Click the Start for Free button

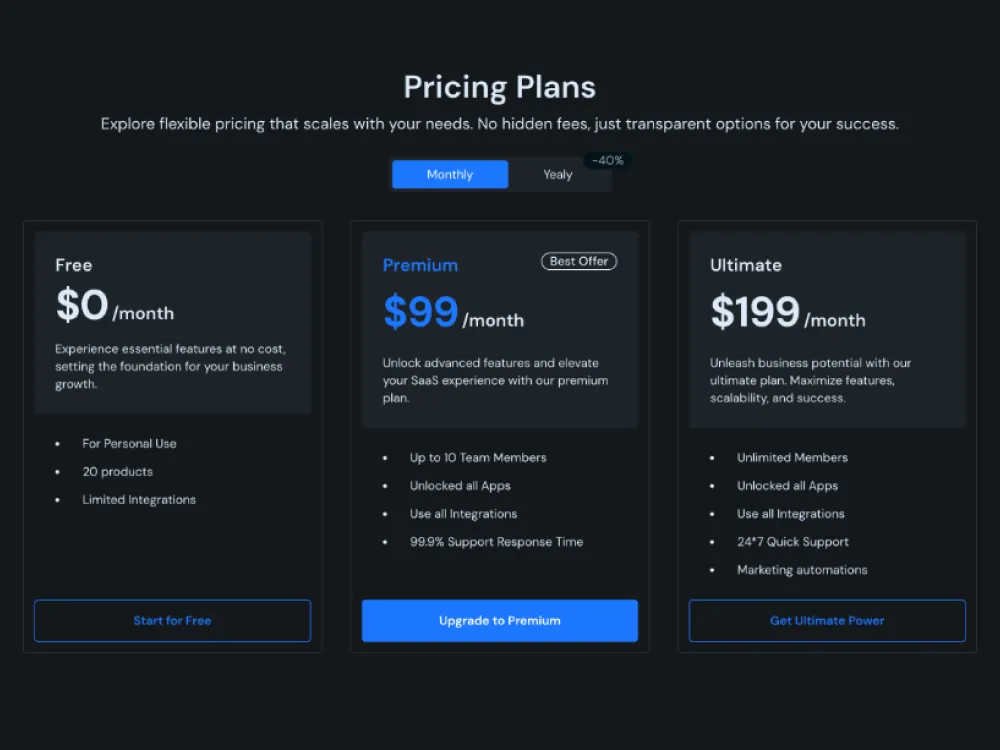172,620
